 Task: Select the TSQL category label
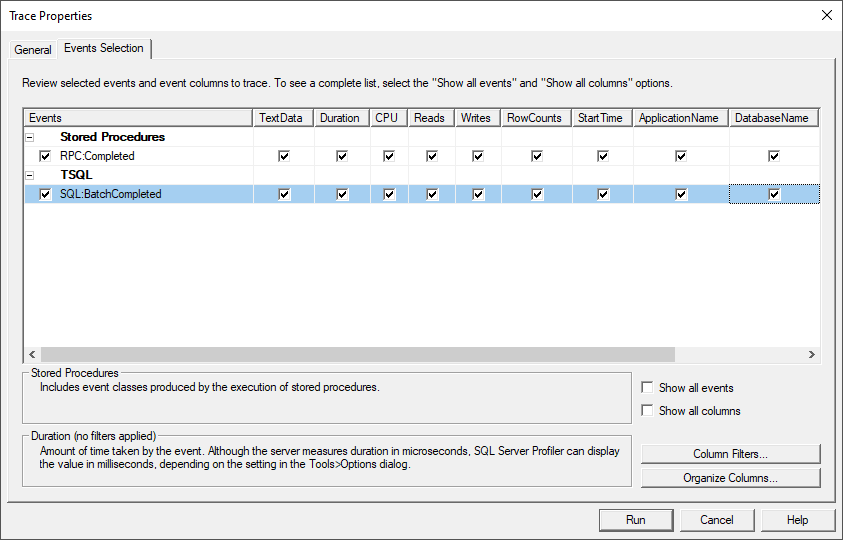tap(76, 175)
